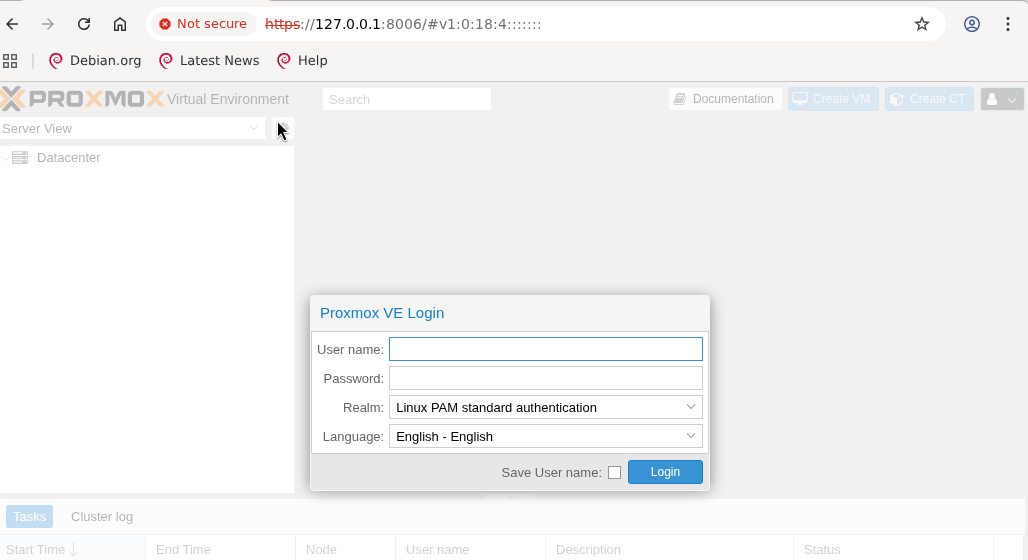
Task: Switch to the Cluster log tab
Action: [x=102, y=517]
